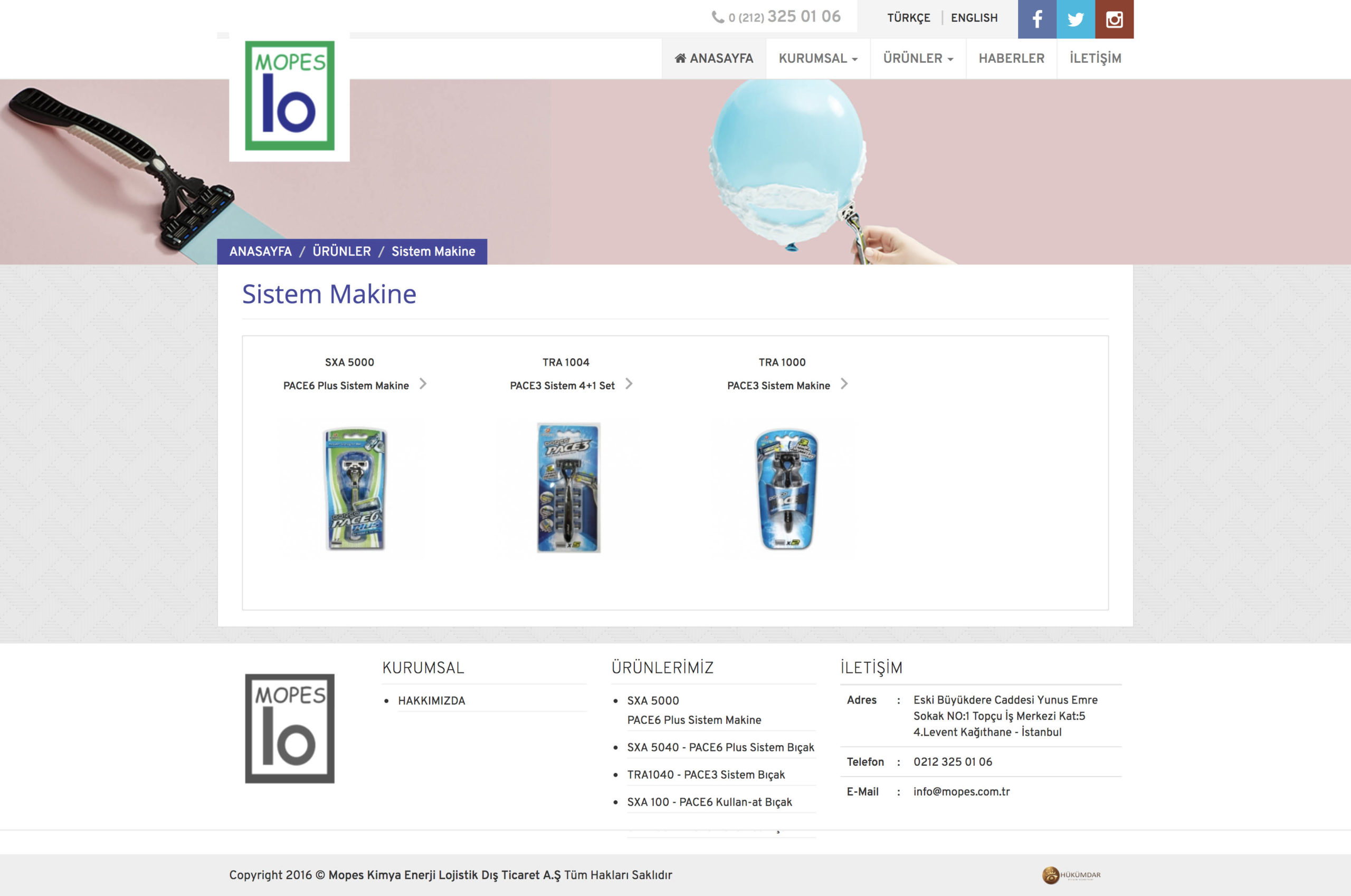Click the arrow next to PACE3 Sistem Makine
Image resolution: width=1351 pixels, height=896 pixels.
[x=844, y=384]
